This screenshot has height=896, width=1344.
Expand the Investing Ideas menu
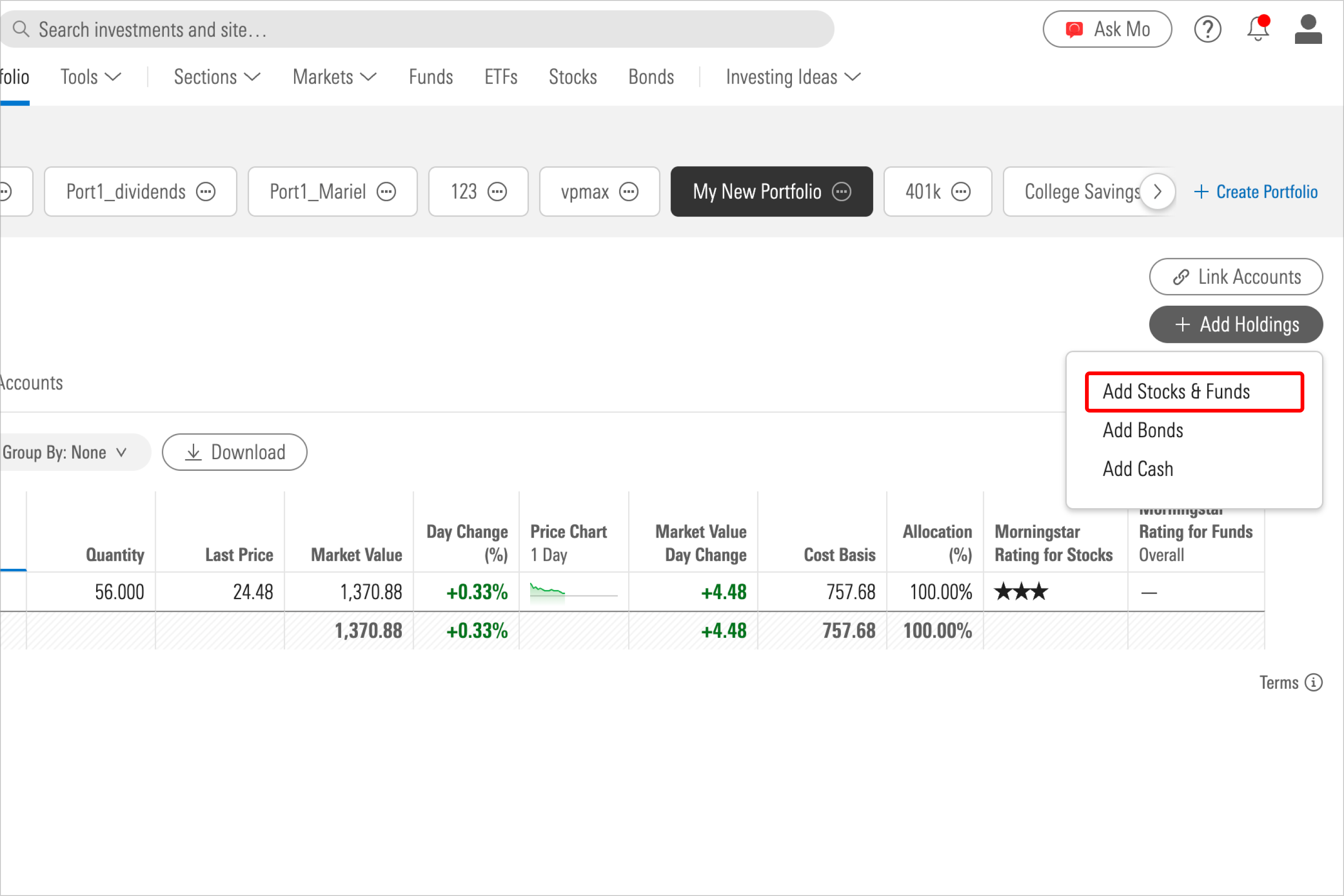tap(793, 77)
